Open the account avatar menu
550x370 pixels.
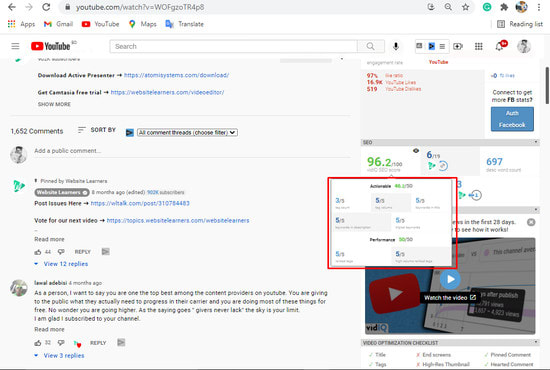click(x=523, y=46)
